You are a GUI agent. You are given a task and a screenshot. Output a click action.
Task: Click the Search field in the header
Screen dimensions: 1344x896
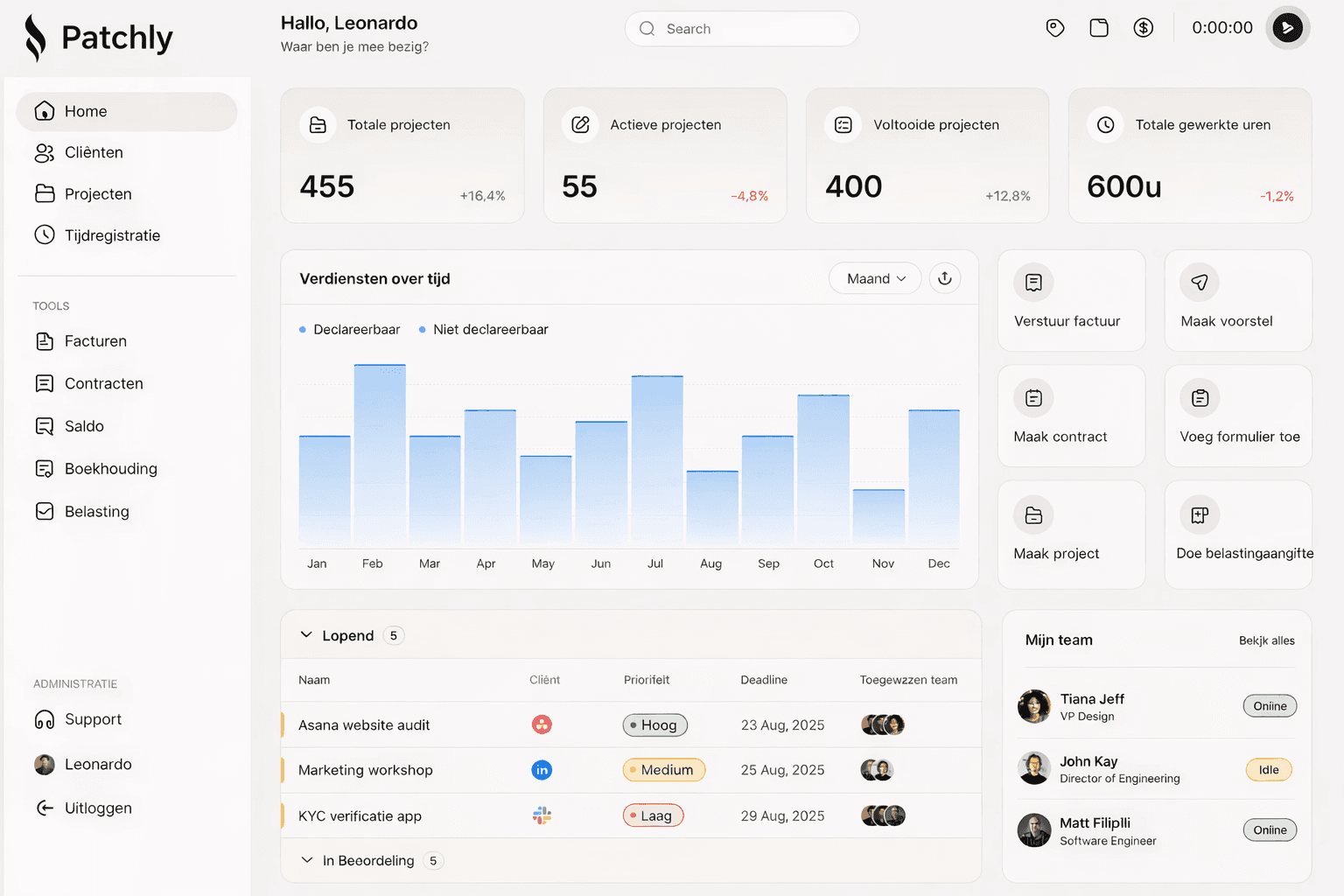tap(741, 28)
